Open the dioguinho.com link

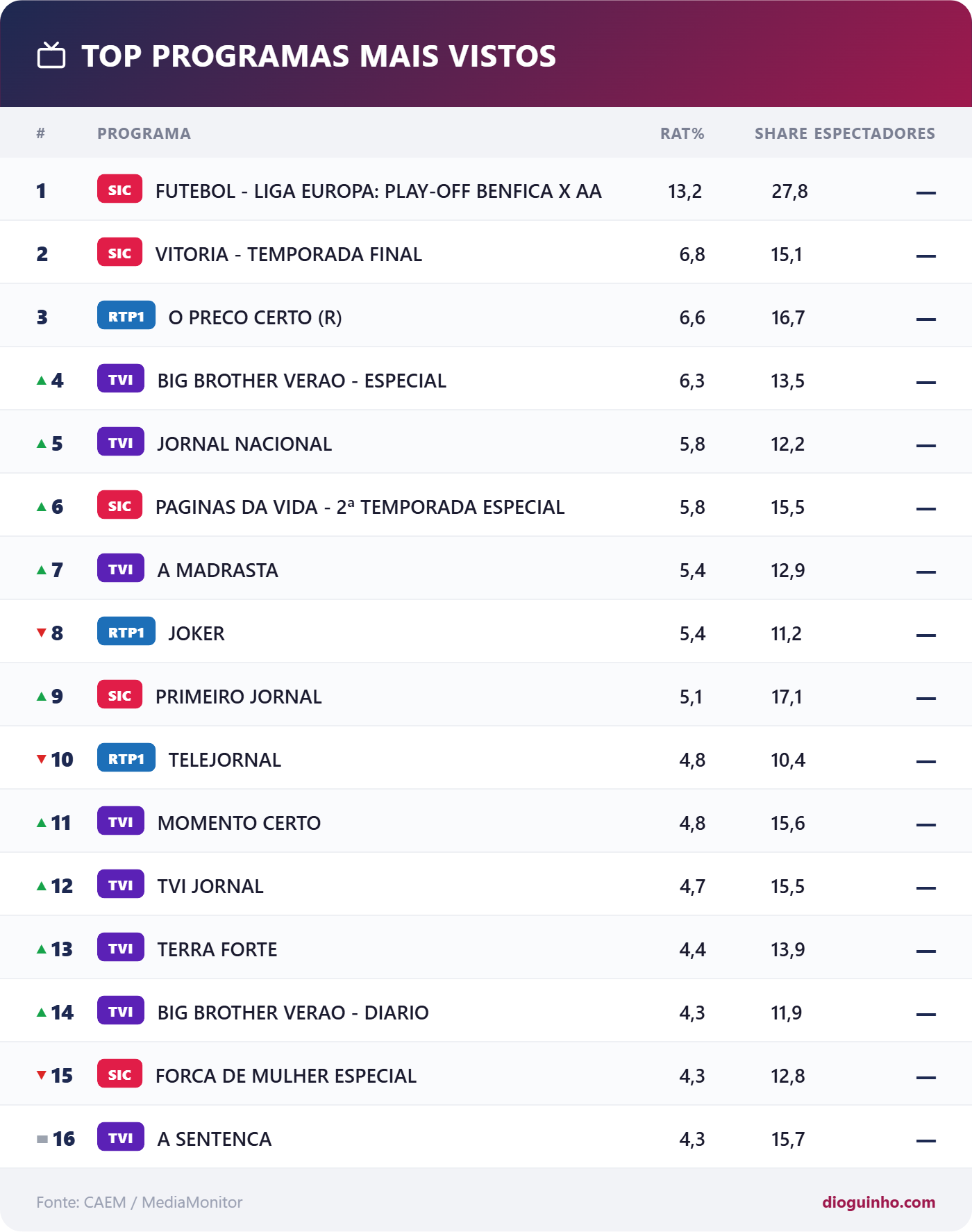(x=879, y=1202)
